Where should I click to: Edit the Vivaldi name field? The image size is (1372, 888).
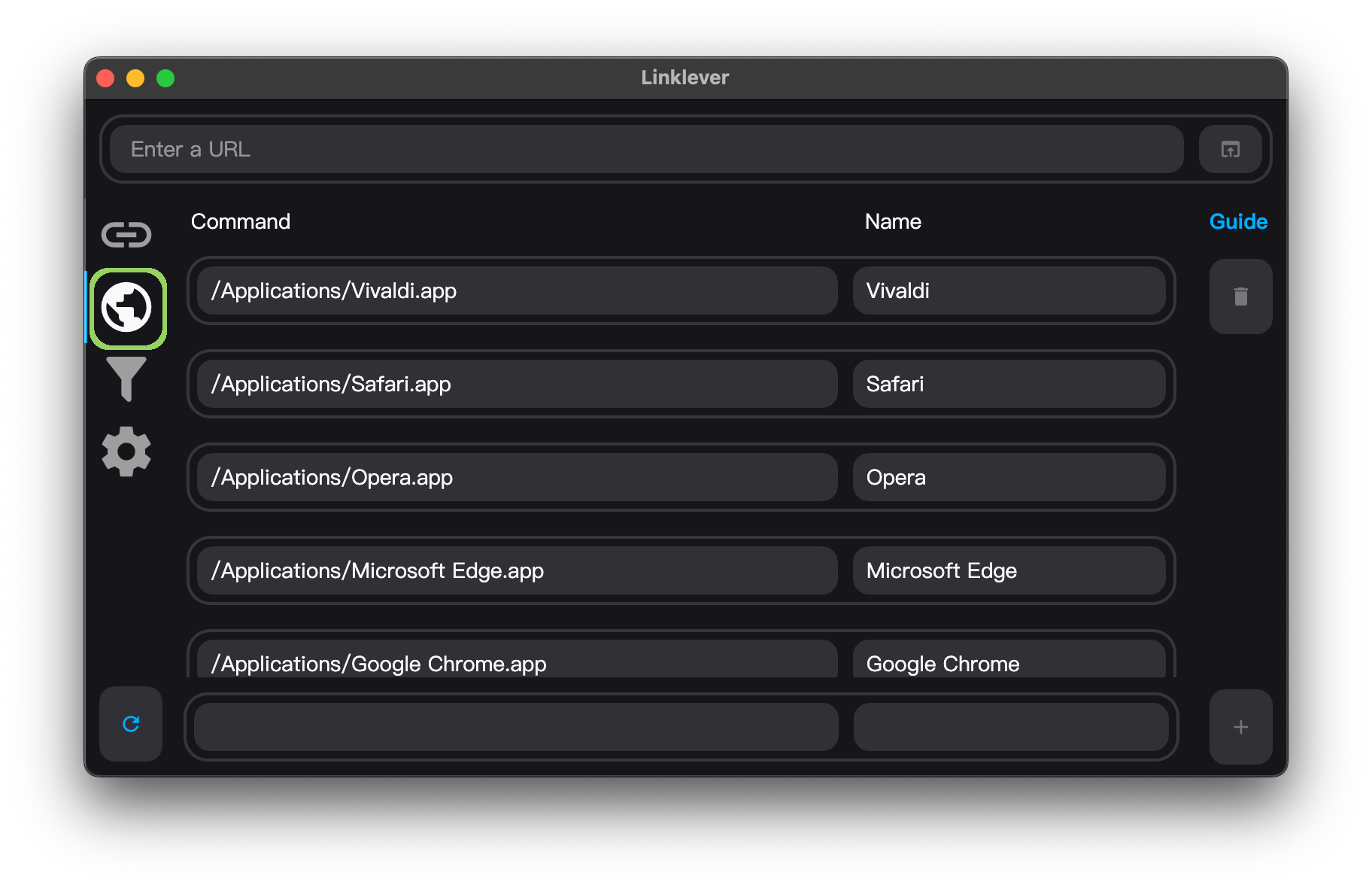click(1009, 290)
